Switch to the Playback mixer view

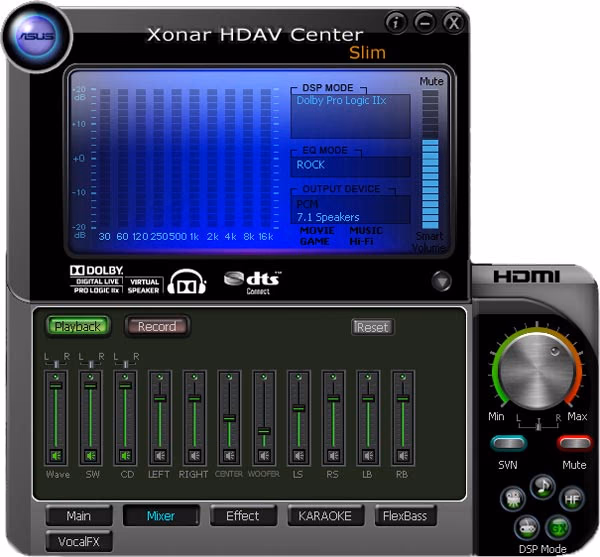[x=78, y=326]
